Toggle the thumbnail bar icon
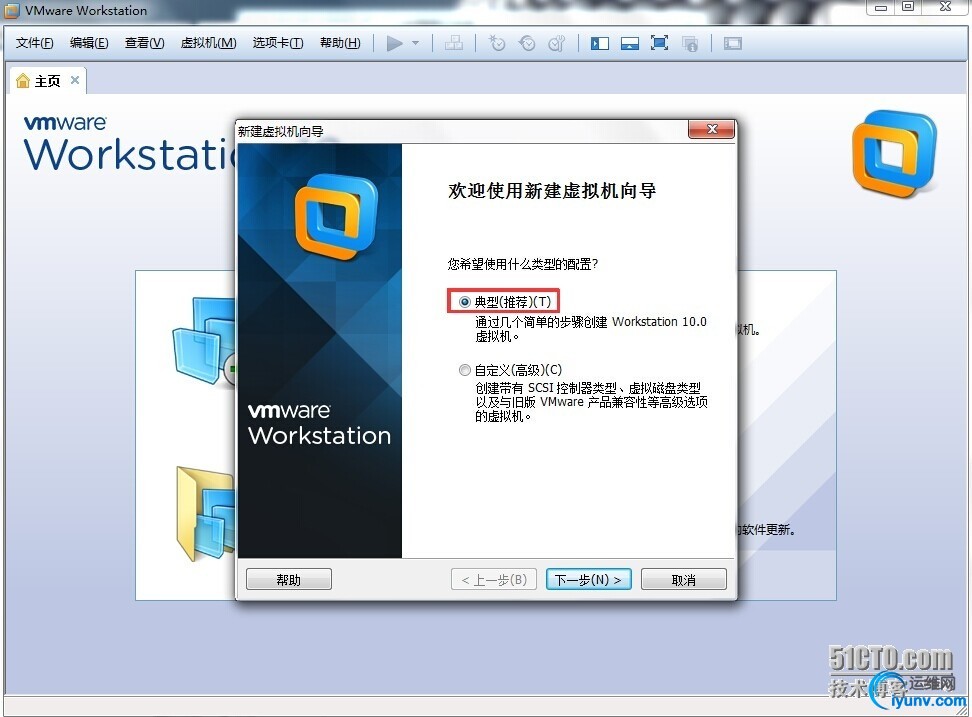This screenshot has width=972, height=717. (630, 43)
